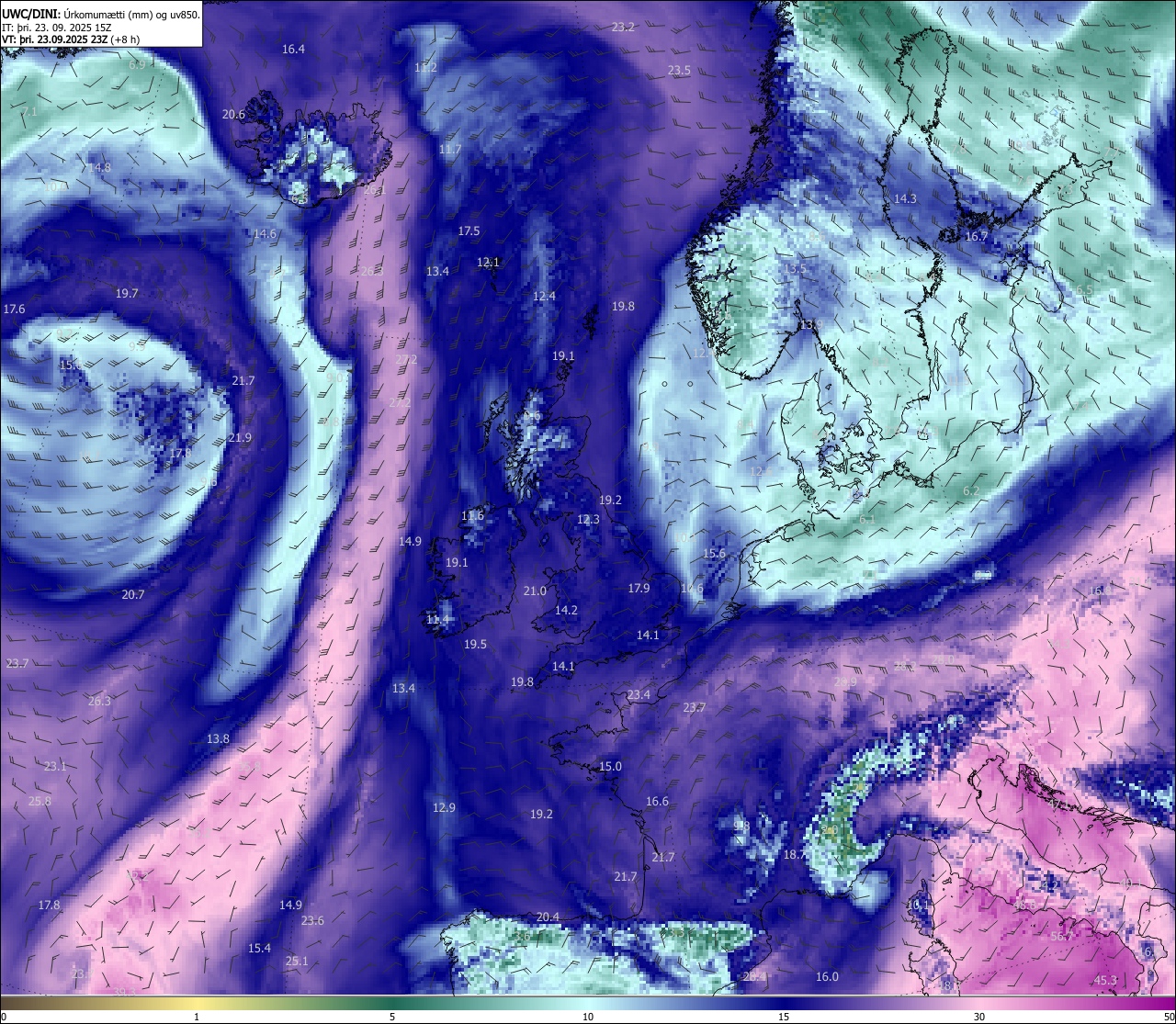The image size is (1176, 1024).
Task: Click the 'VT: þri. 23.09.2025 23Z (+8 h)' line
Action: (x=71, y=39)
